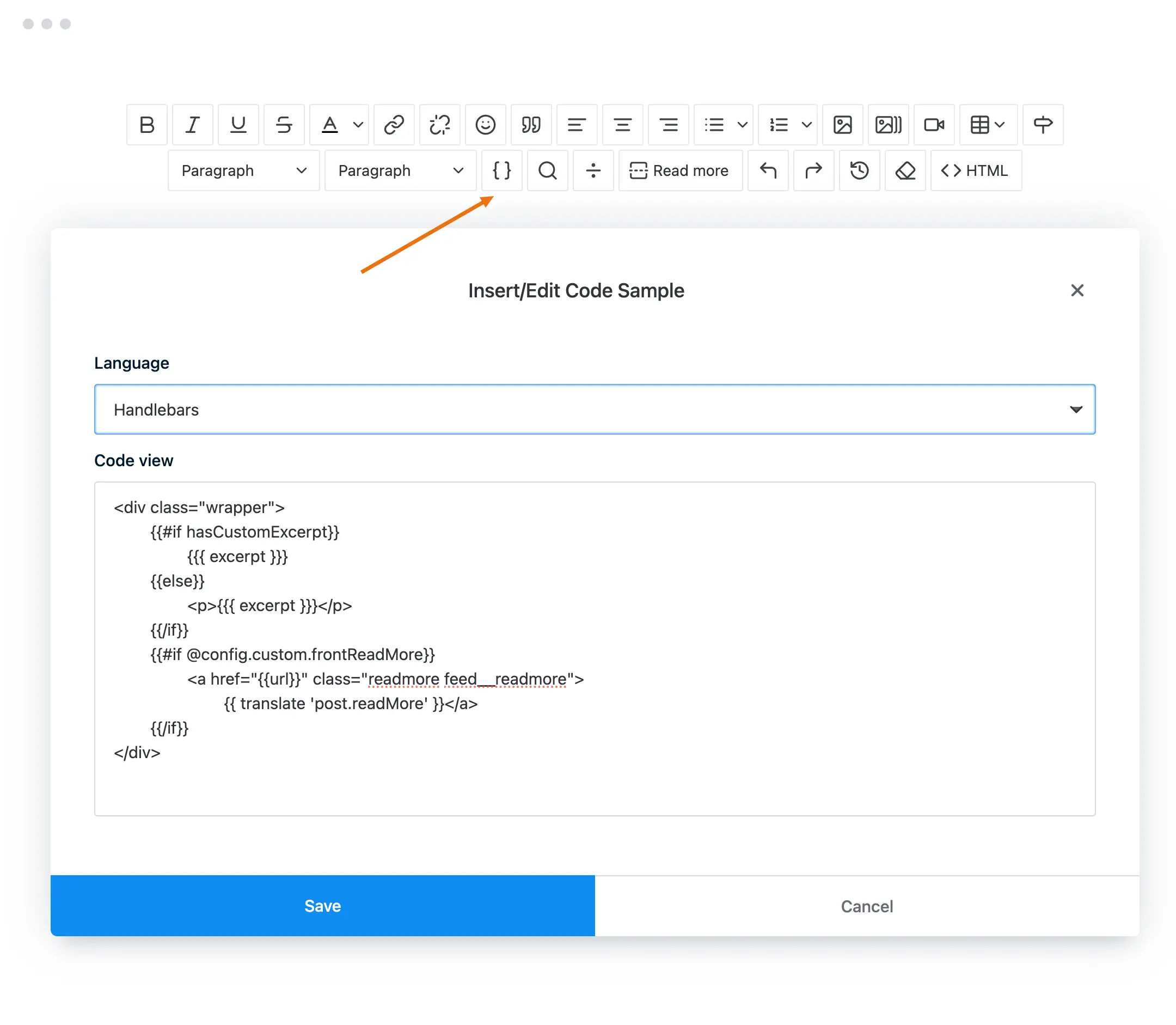Toggle italic text formatting
Image resolution: width=1176 pixels, height=1025 pixels.
coord(193,125)
